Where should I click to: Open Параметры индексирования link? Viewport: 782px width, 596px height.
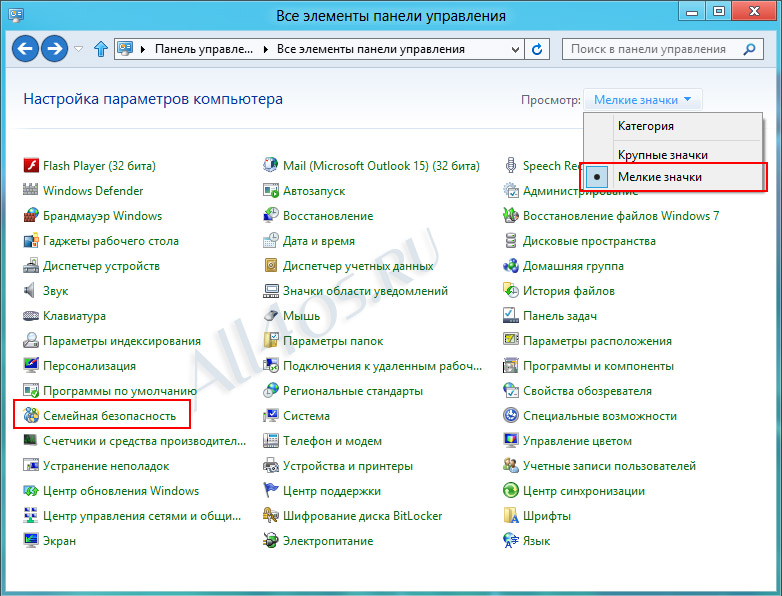click(122, 341)
